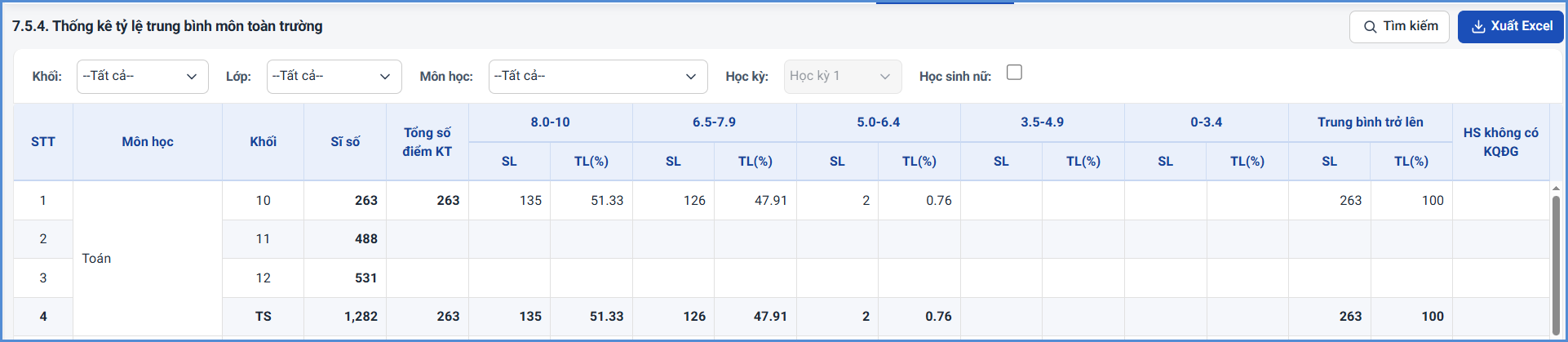Open the Khối dropdown
Viewport: 1568px width, 342px height.
(143, 77)
